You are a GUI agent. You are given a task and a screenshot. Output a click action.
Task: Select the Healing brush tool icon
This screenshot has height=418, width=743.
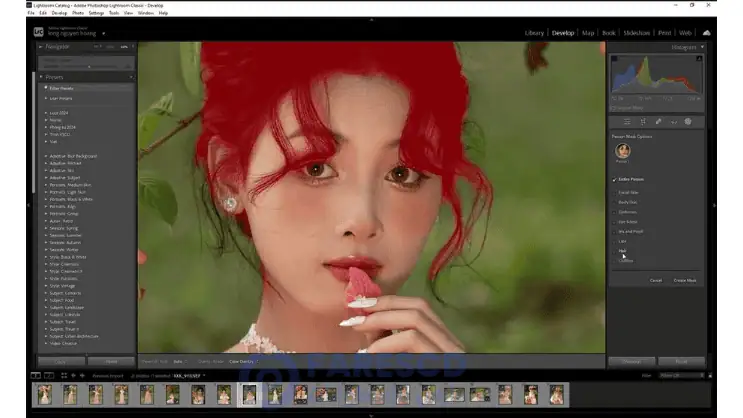658,122
